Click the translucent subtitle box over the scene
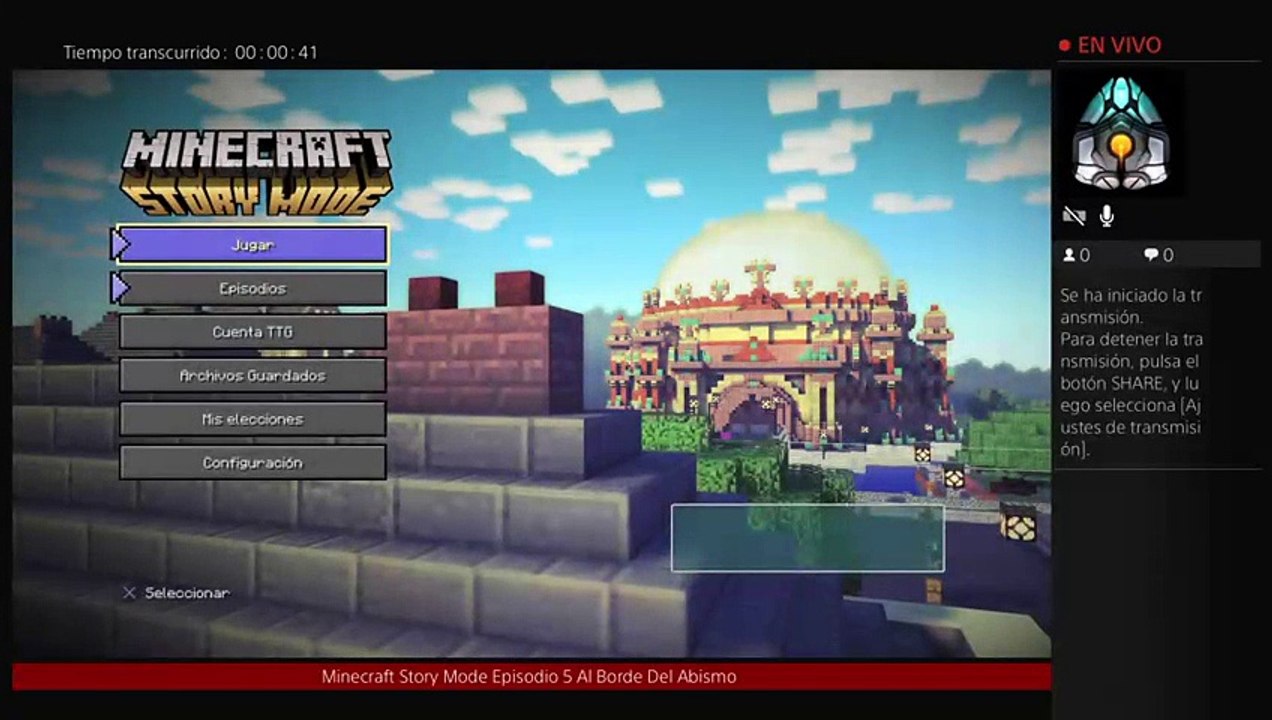This screenshot has width=1272, height=720. point(807,538)
